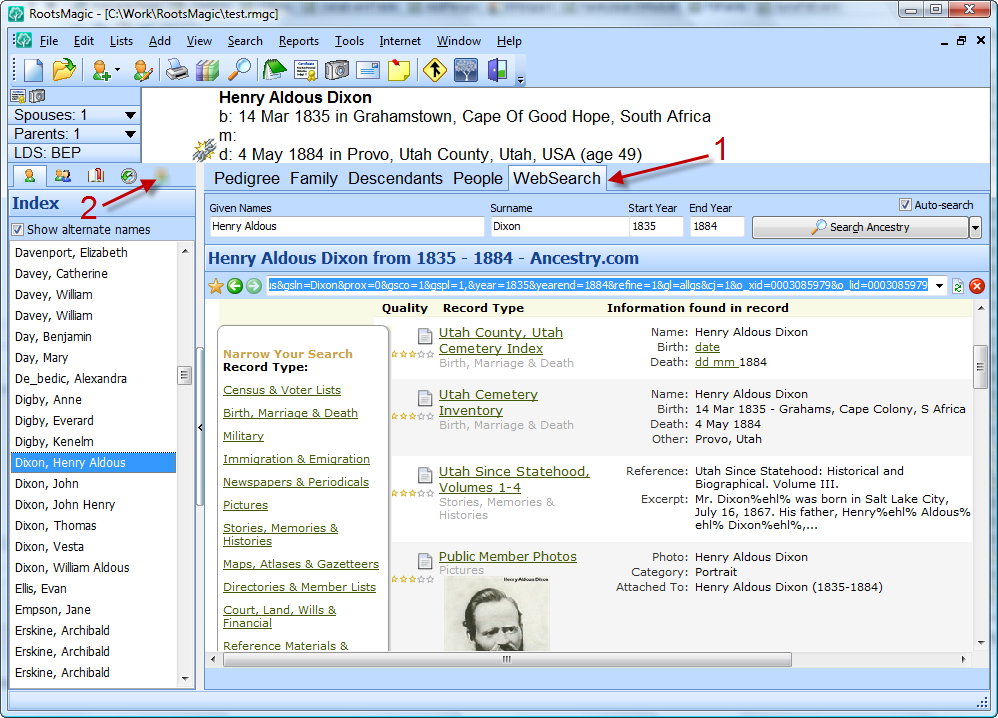Click the yellow pinned note icon

pyautogui.click(x=399, y=69)
